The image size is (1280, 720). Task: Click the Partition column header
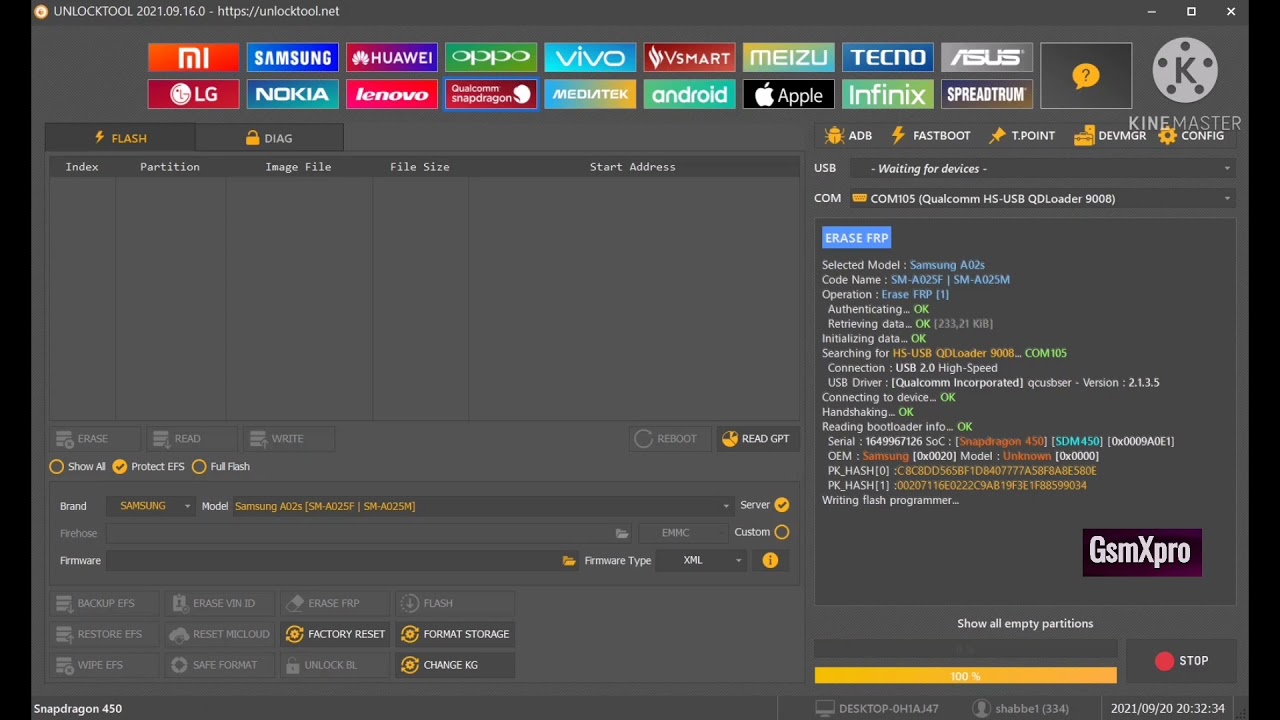(170, 167)
